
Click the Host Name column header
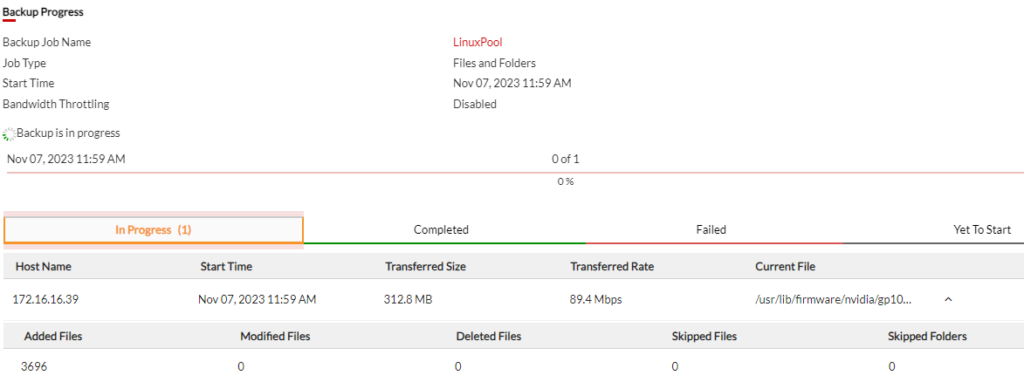[x=44, y=266]
